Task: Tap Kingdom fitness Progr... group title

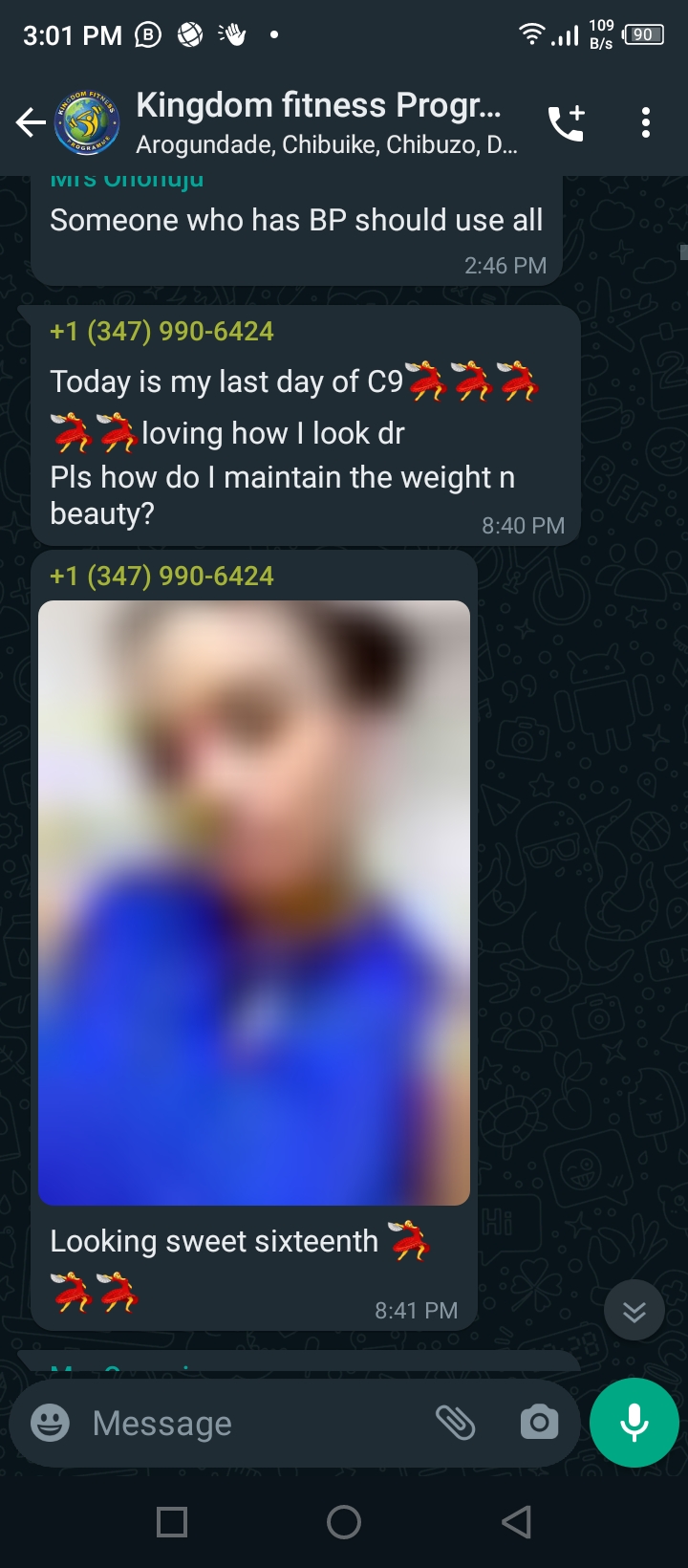Action: tap(318, 105)
